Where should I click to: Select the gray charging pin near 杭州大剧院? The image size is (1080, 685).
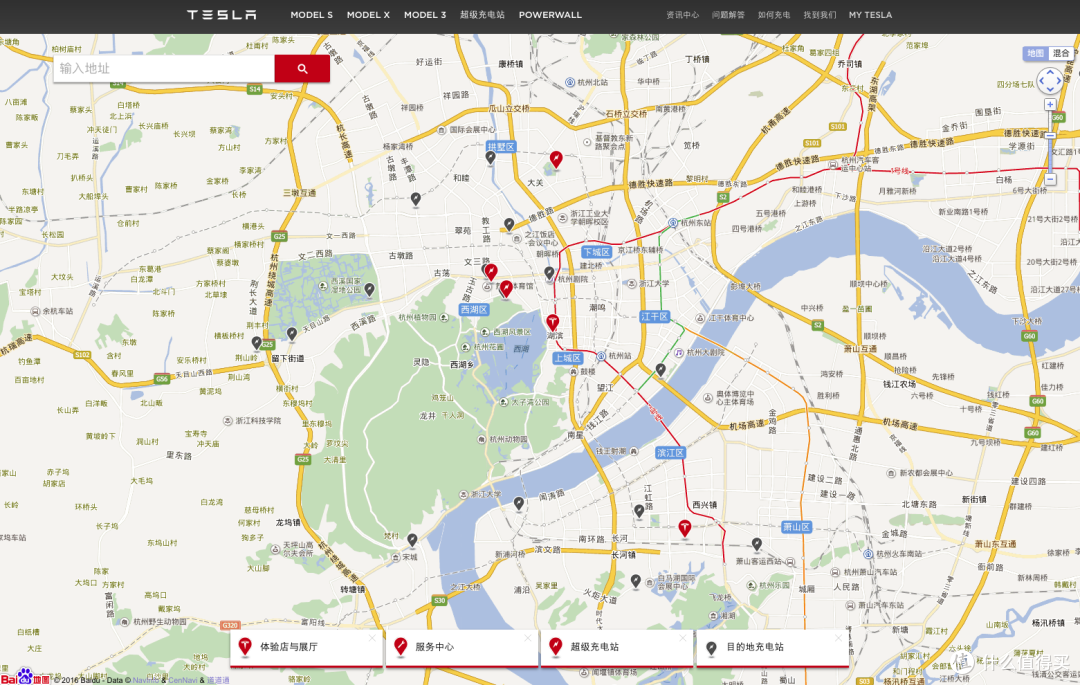(661, 370)
